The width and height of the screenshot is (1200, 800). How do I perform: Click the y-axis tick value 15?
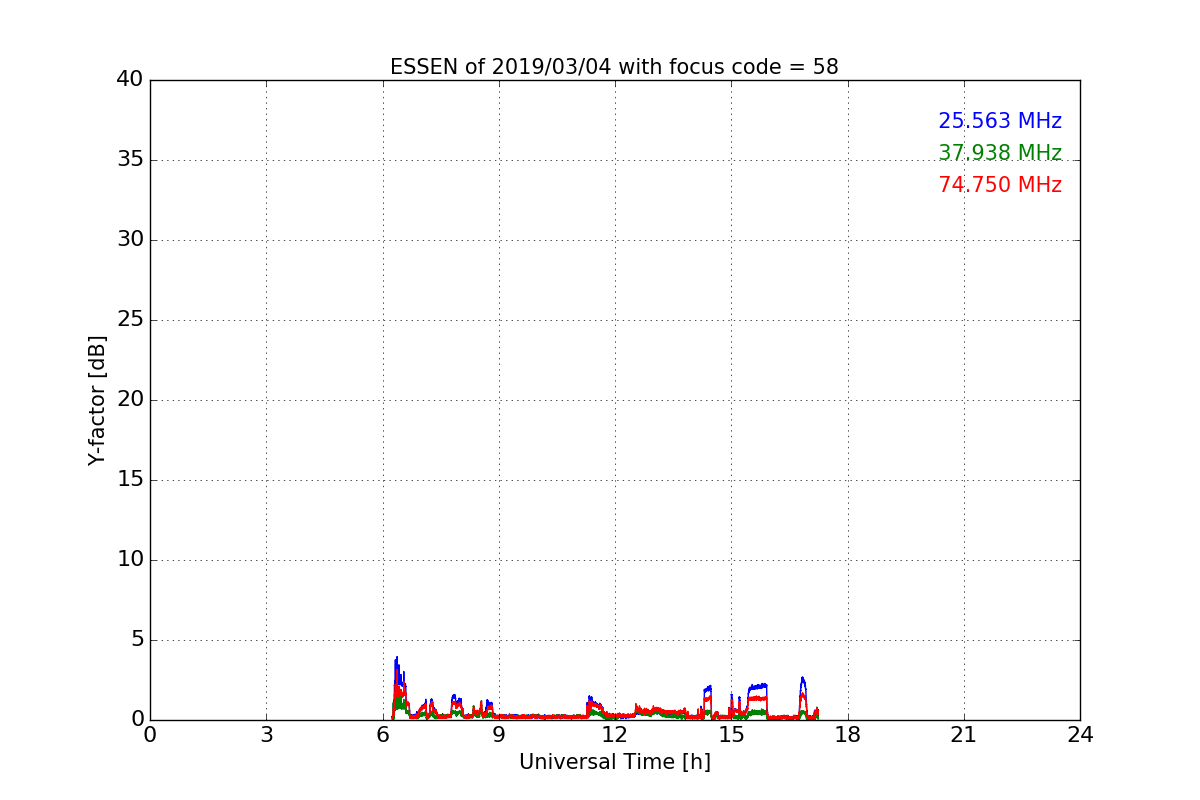tap(130, 480)
